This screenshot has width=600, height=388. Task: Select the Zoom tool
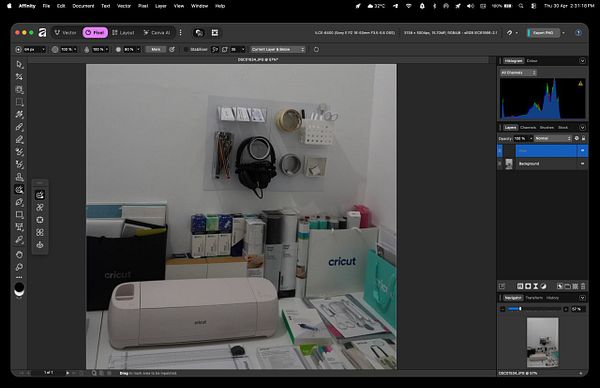(19, 267)
